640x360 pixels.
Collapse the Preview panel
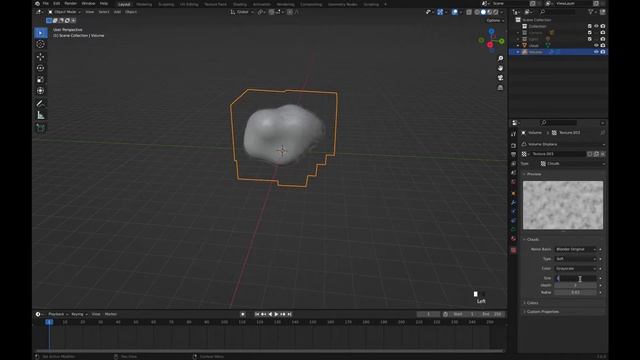tap(533, 174)
